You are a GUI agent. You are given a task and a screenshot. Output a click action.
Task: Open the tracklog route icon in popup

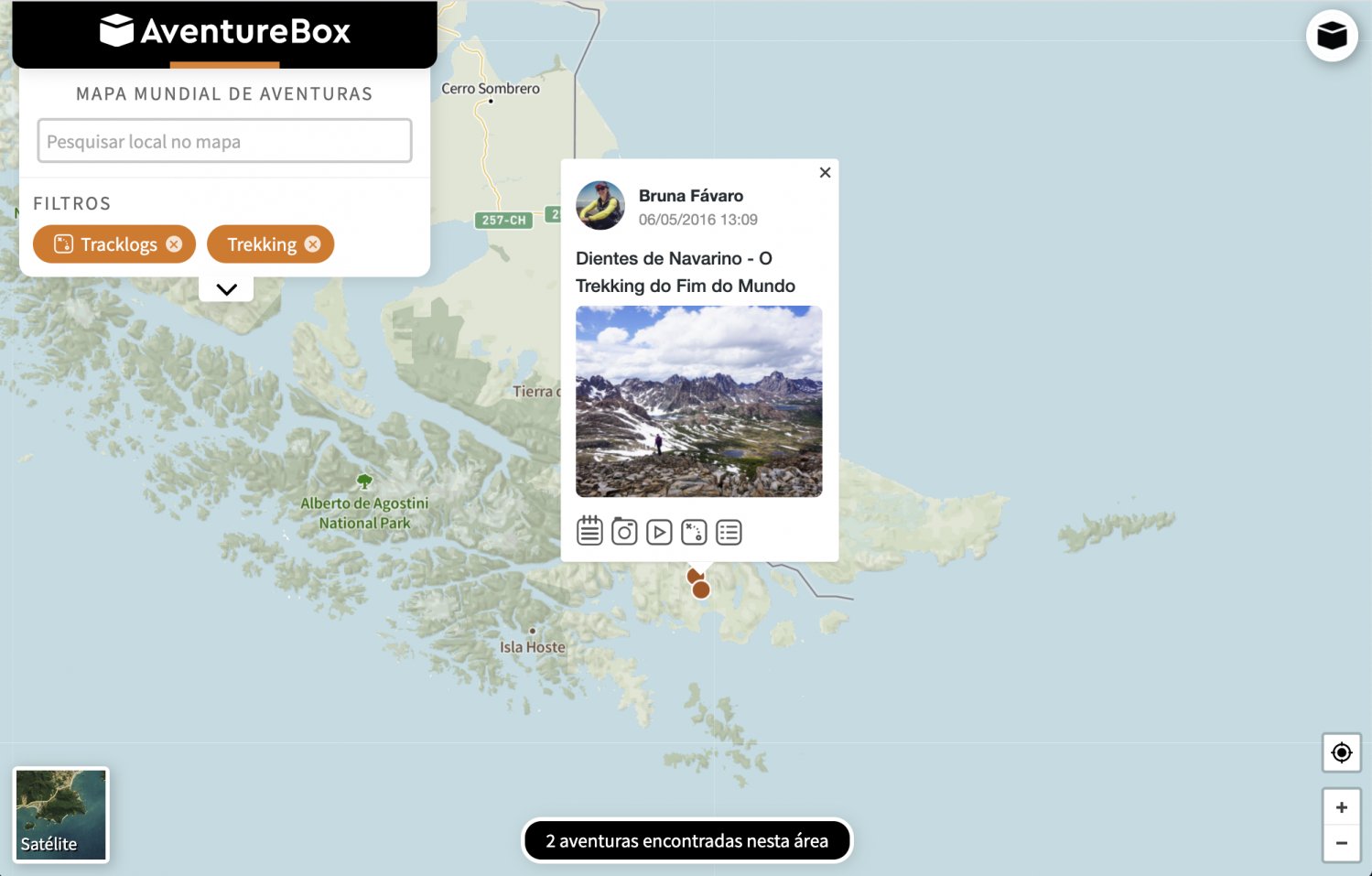[694, 532]
